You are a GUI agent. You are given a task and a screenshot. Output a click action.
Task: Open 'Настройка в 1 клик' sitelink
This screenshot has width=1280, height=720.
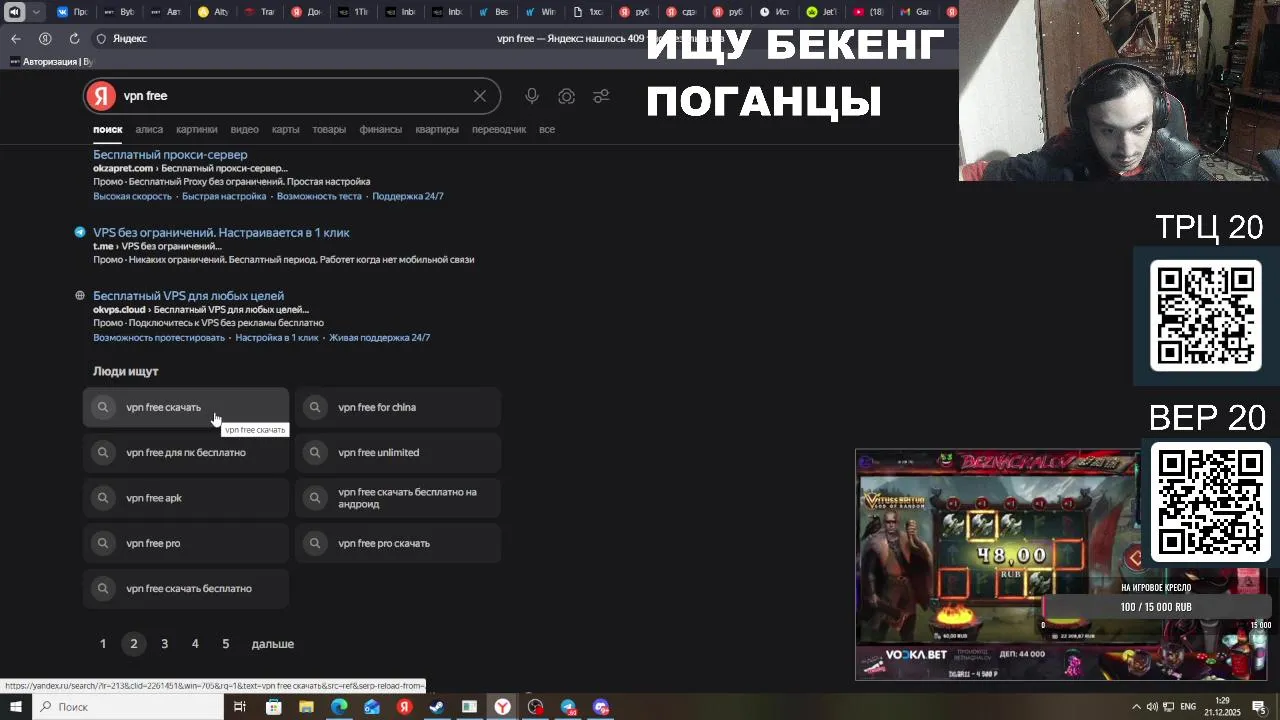click(277, 338)
